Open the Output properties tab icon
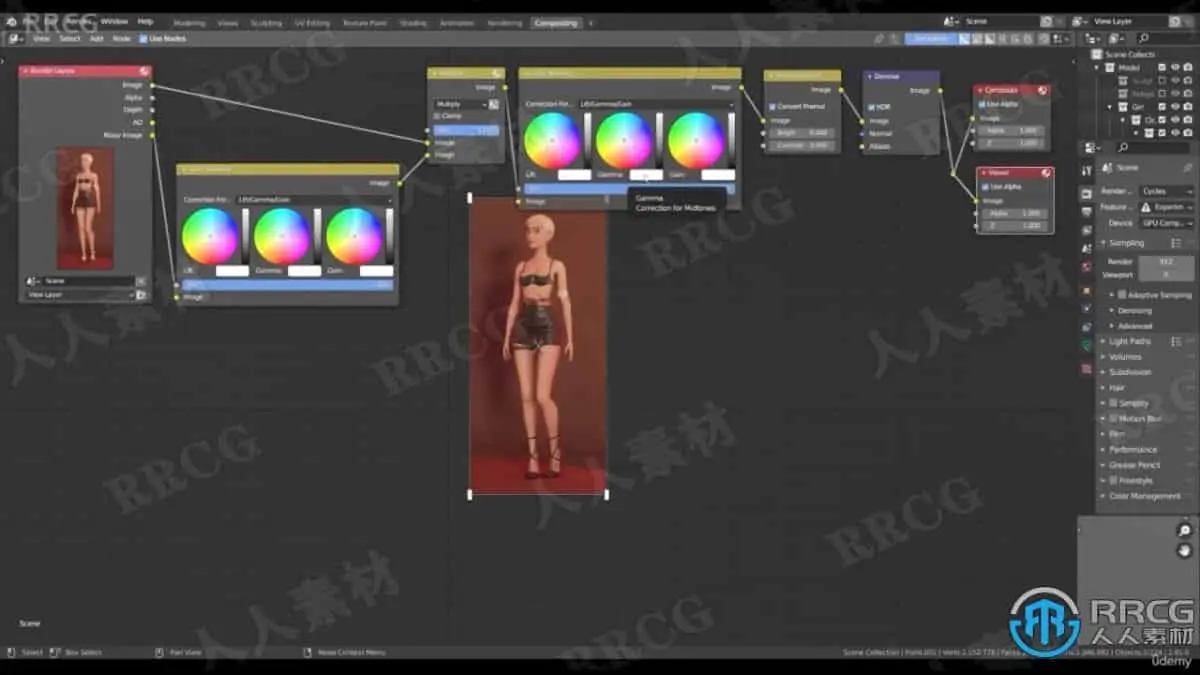 click(1087, 212)
